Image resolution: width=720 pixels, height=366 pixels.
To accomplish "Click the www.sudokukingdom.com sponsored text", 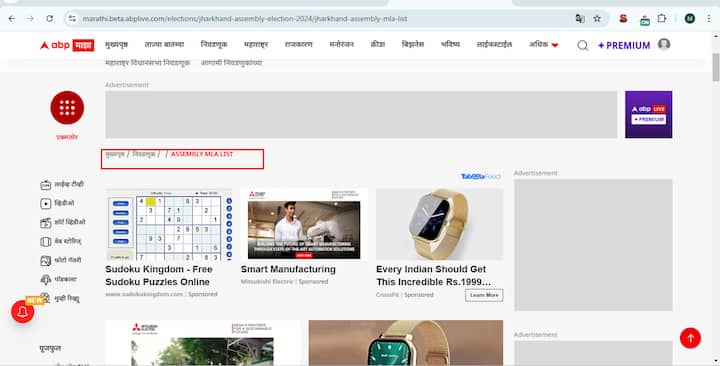I will tap(161, 294).
